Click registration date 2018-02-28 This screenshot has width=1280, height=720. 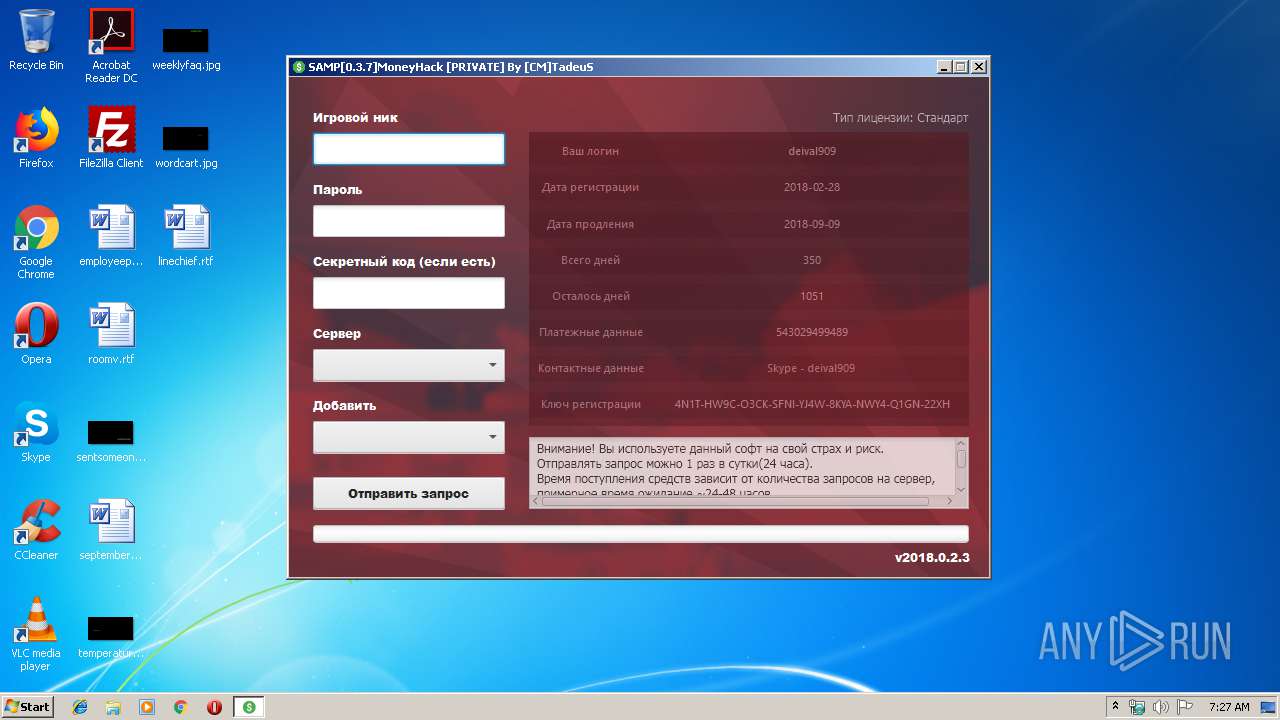tap(812, 187)
